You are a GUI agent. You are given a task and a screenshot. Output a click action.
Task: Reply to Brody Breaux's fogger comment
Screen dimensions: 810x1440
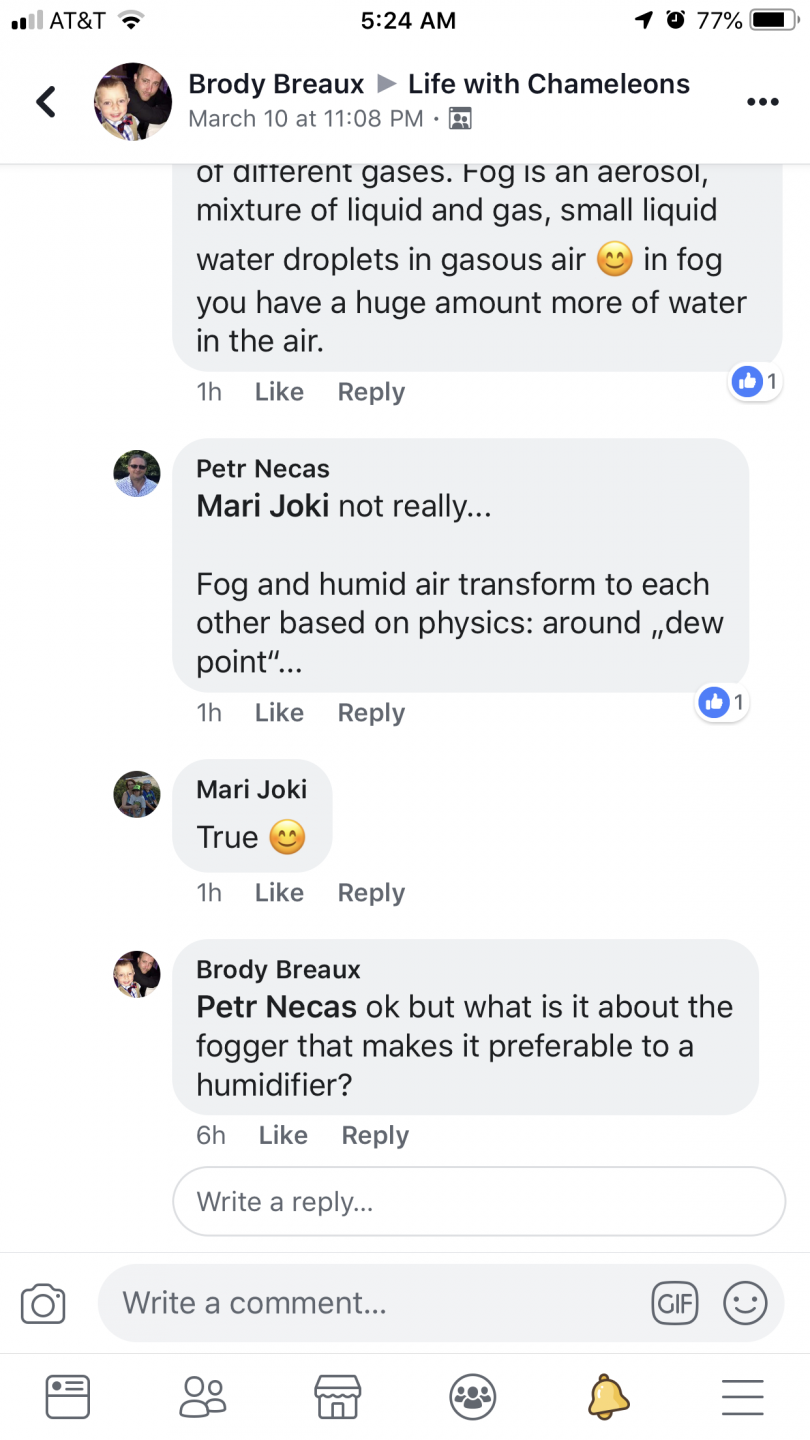coord(375,1135)
